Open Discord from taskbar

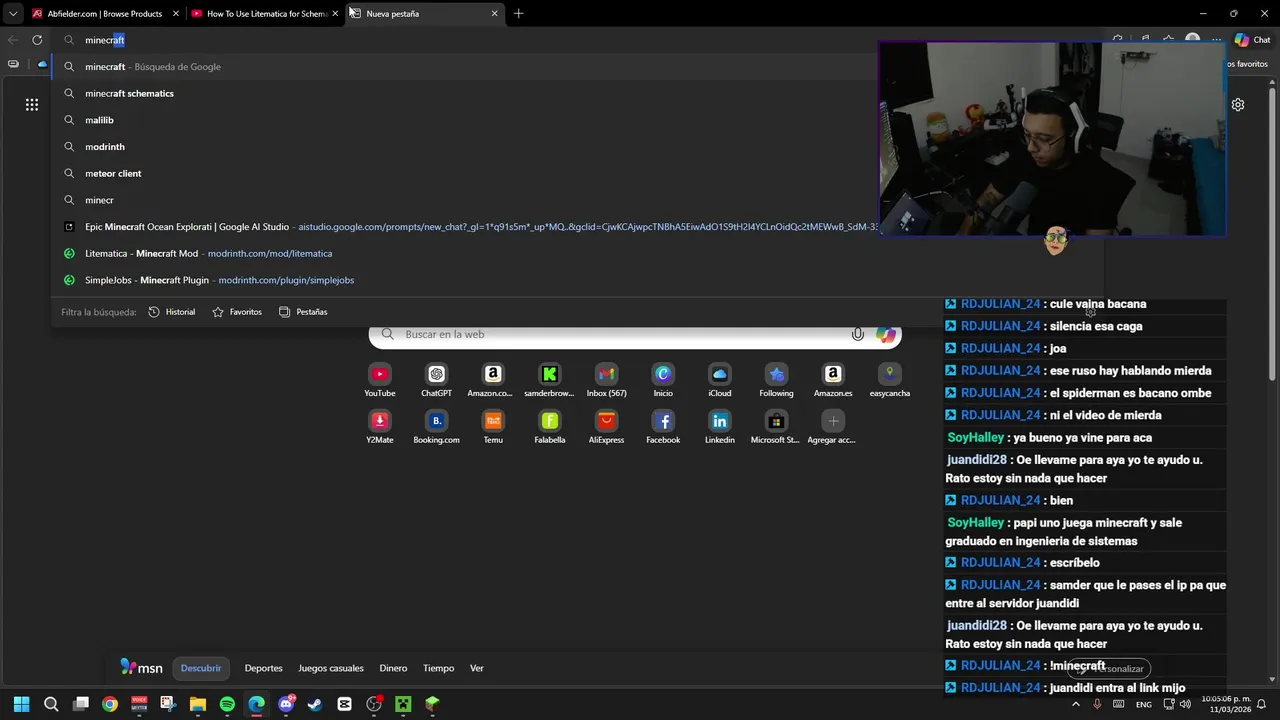tap(286, 704)
